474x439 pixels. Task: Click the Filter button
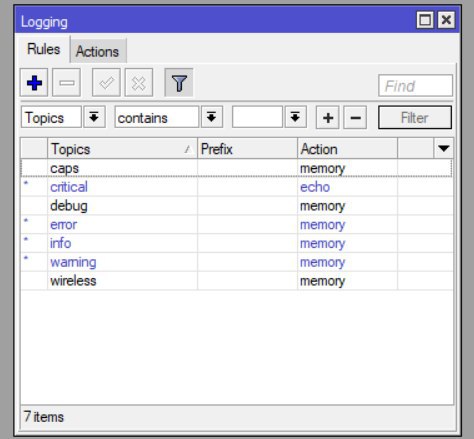point(415,117)
